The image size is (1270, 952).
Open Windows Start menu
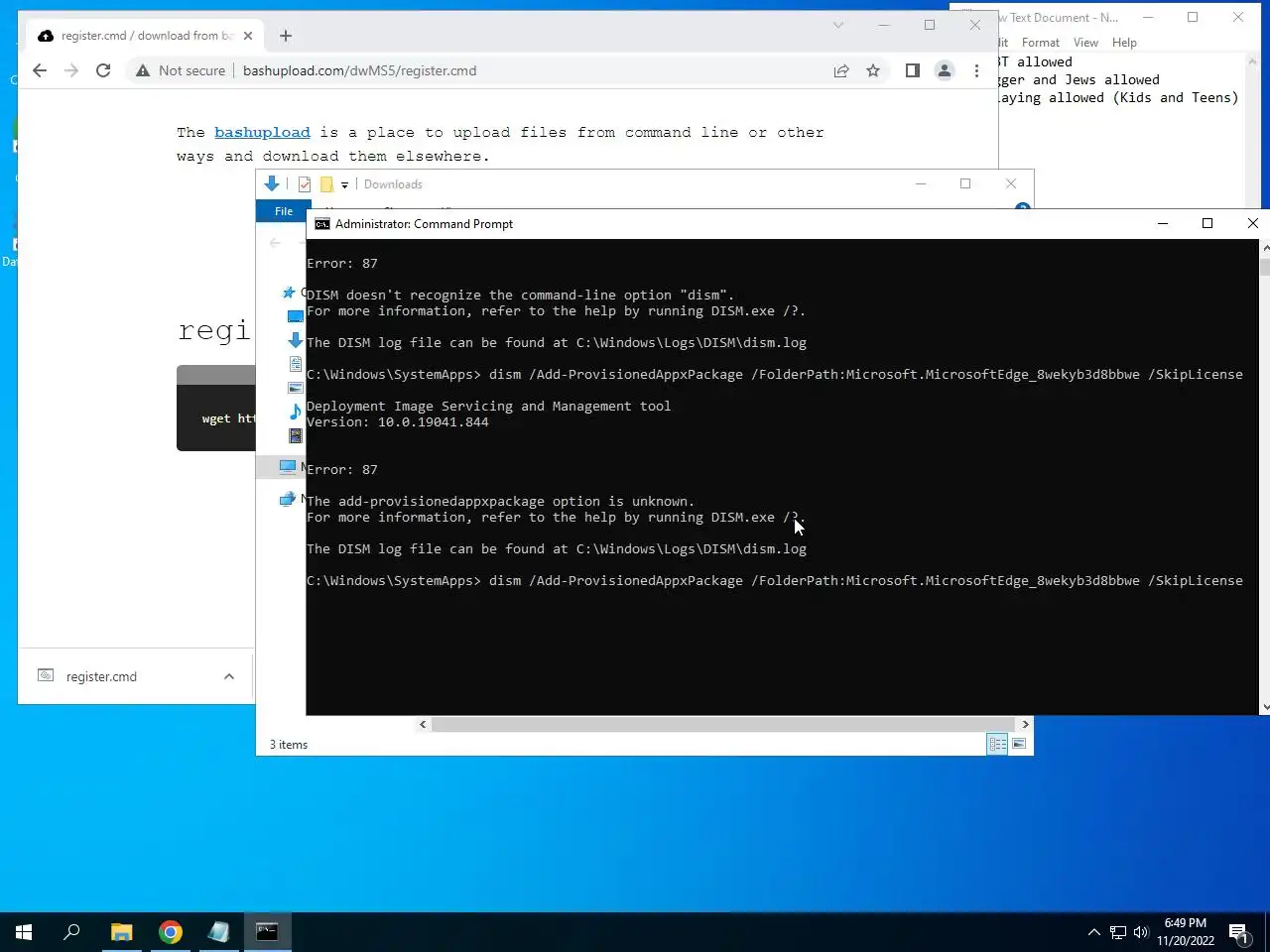point(24,932)
